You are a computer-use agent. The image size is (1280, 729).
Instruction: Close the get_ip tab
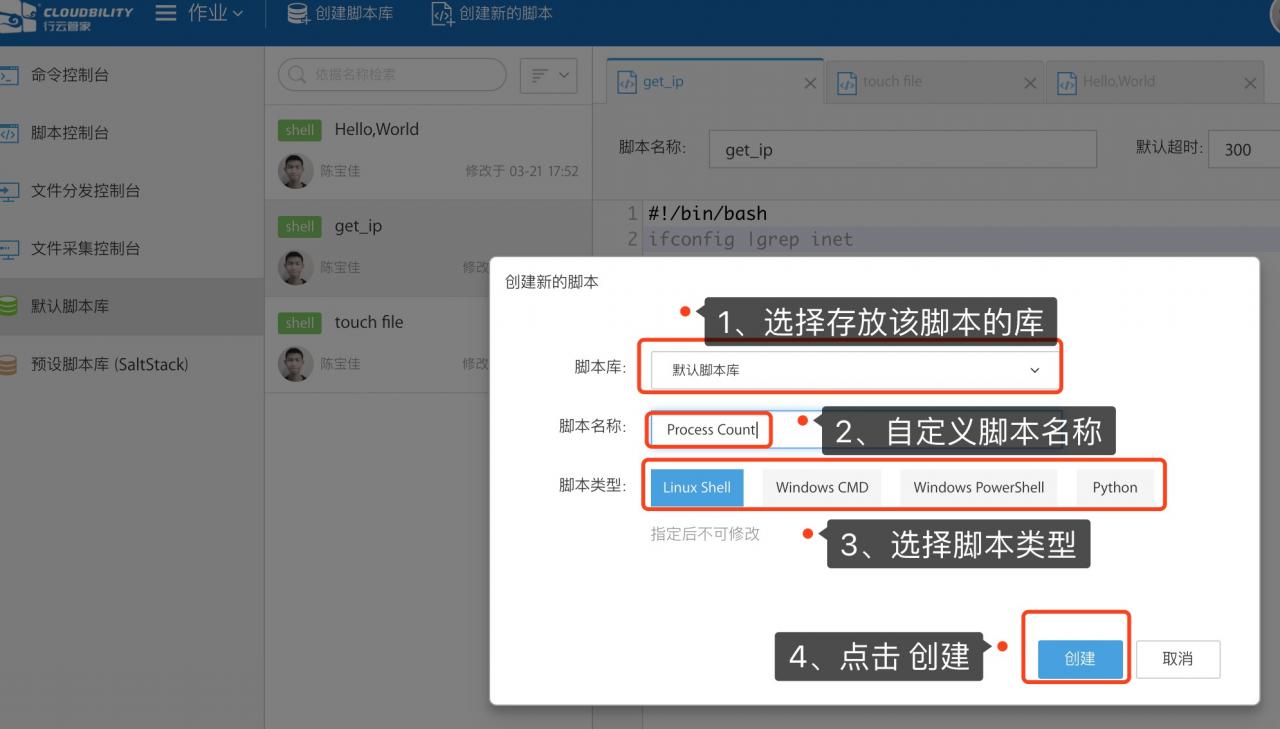pos(810,83)
